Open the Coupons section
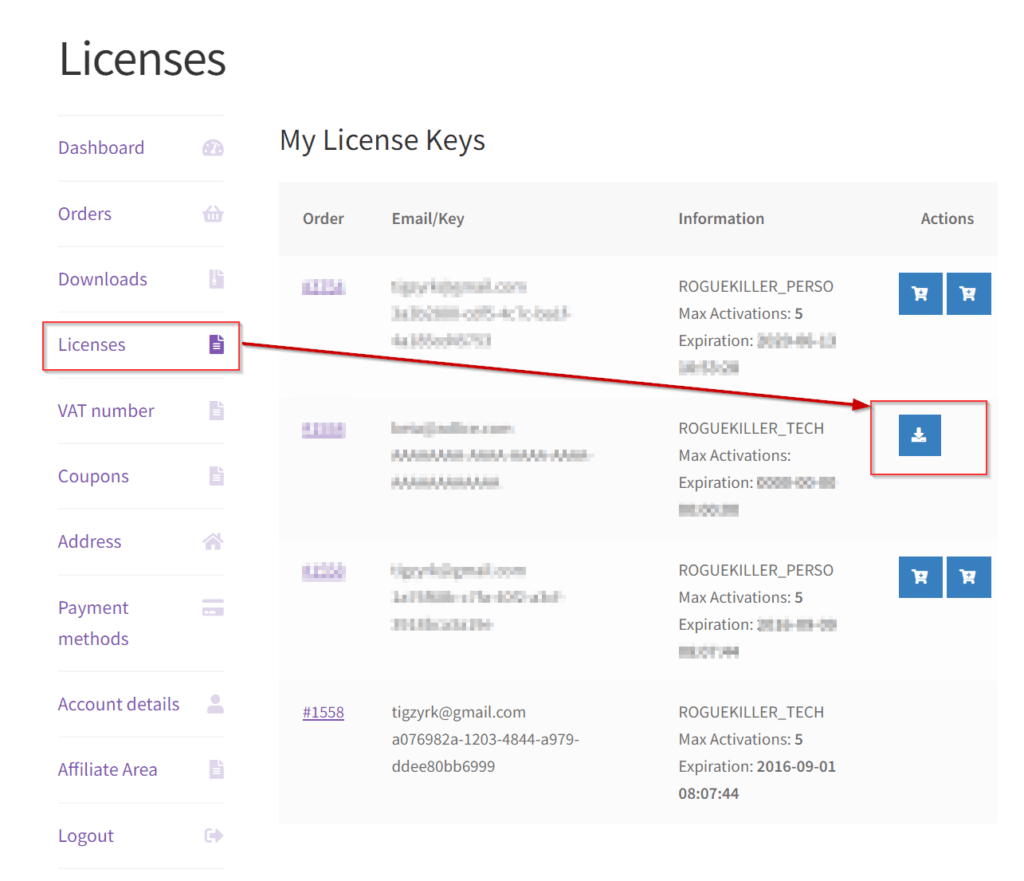 93,476
